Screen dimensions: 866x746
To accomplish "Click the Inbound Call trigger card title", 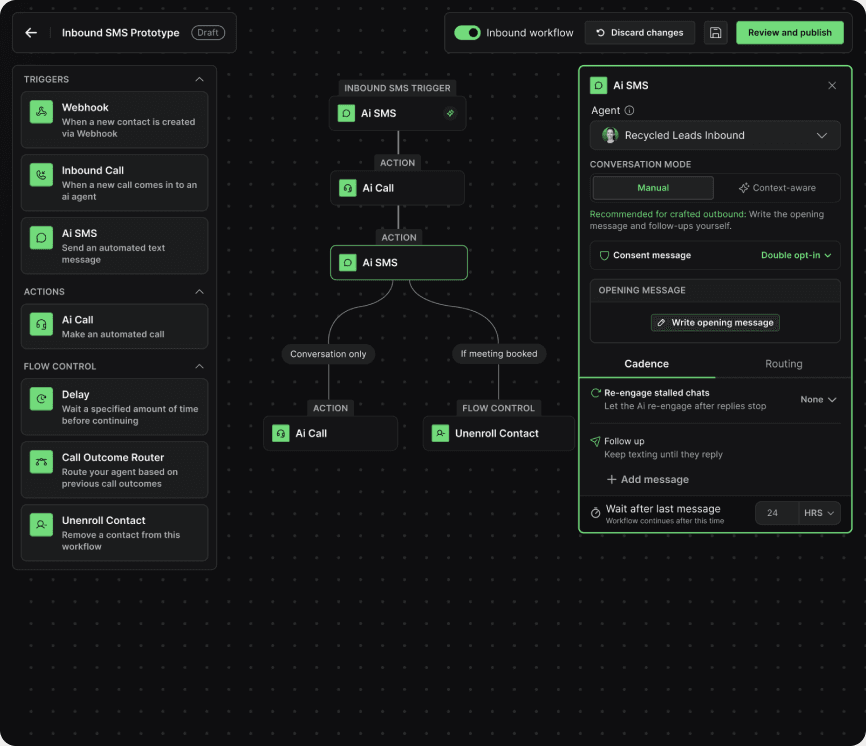I will click(93, 171).
